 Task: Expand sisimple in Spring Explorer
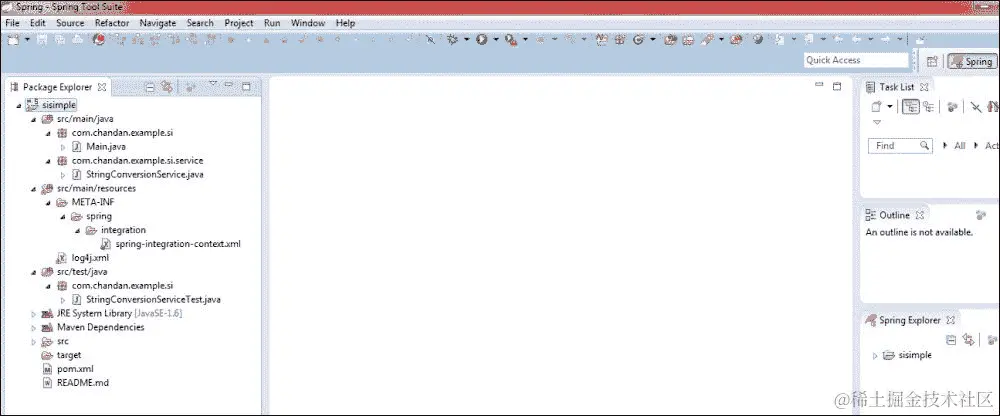coord(875,355)
